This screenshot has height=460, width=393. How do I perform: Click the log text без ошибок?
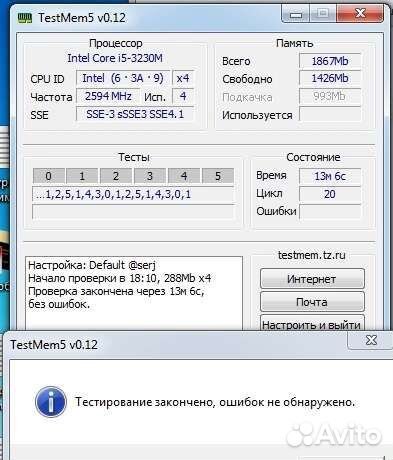point(59,304)
